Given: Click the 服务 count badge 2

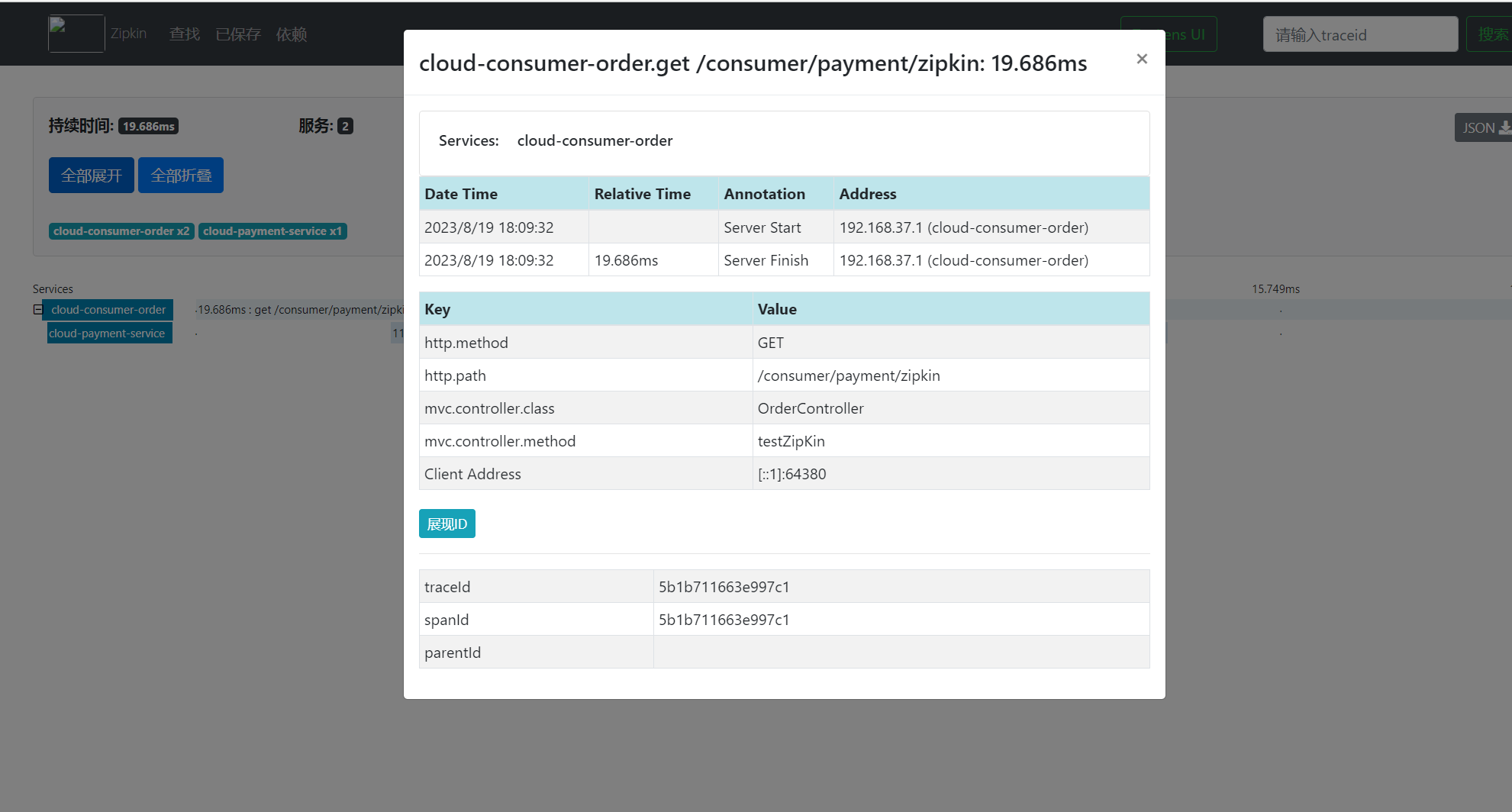Looking at the screenshot, I should click(345, 126).
